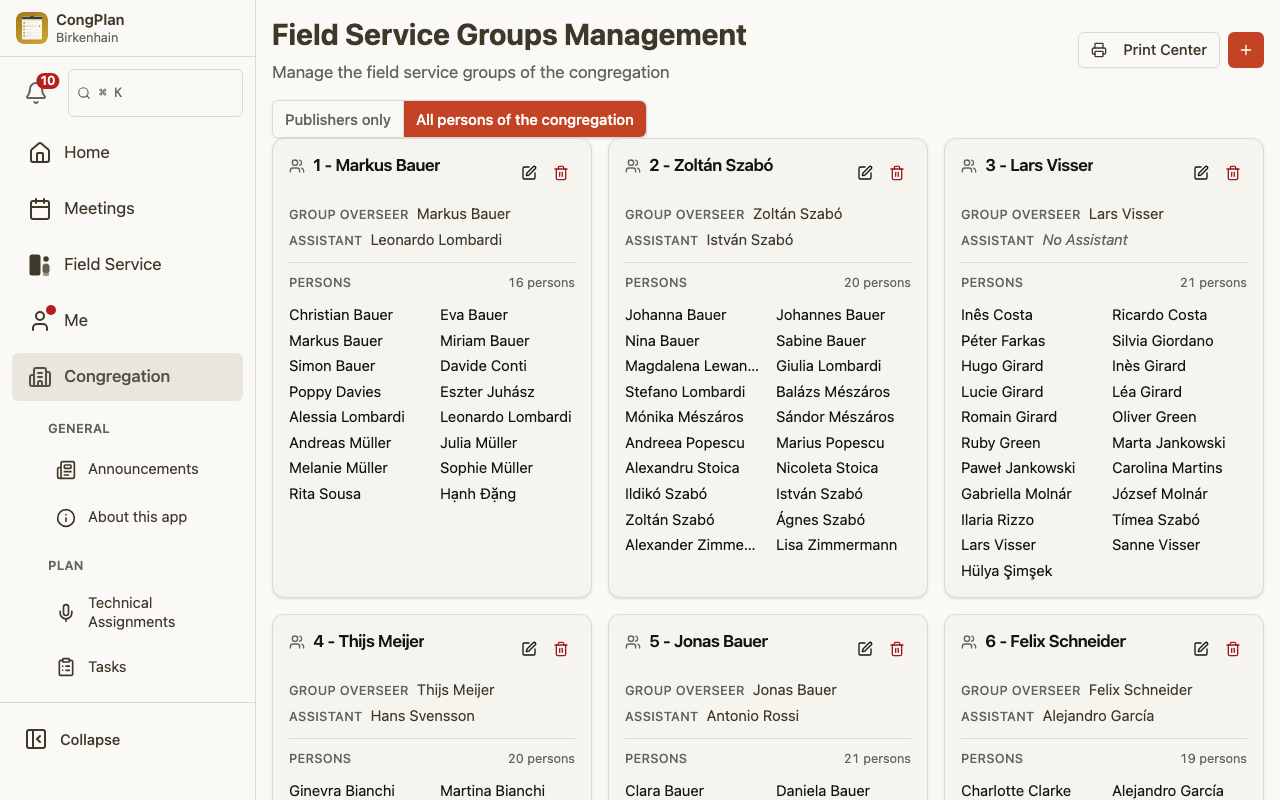Delete group 6 - Felix Schneider

point(1233,649)
